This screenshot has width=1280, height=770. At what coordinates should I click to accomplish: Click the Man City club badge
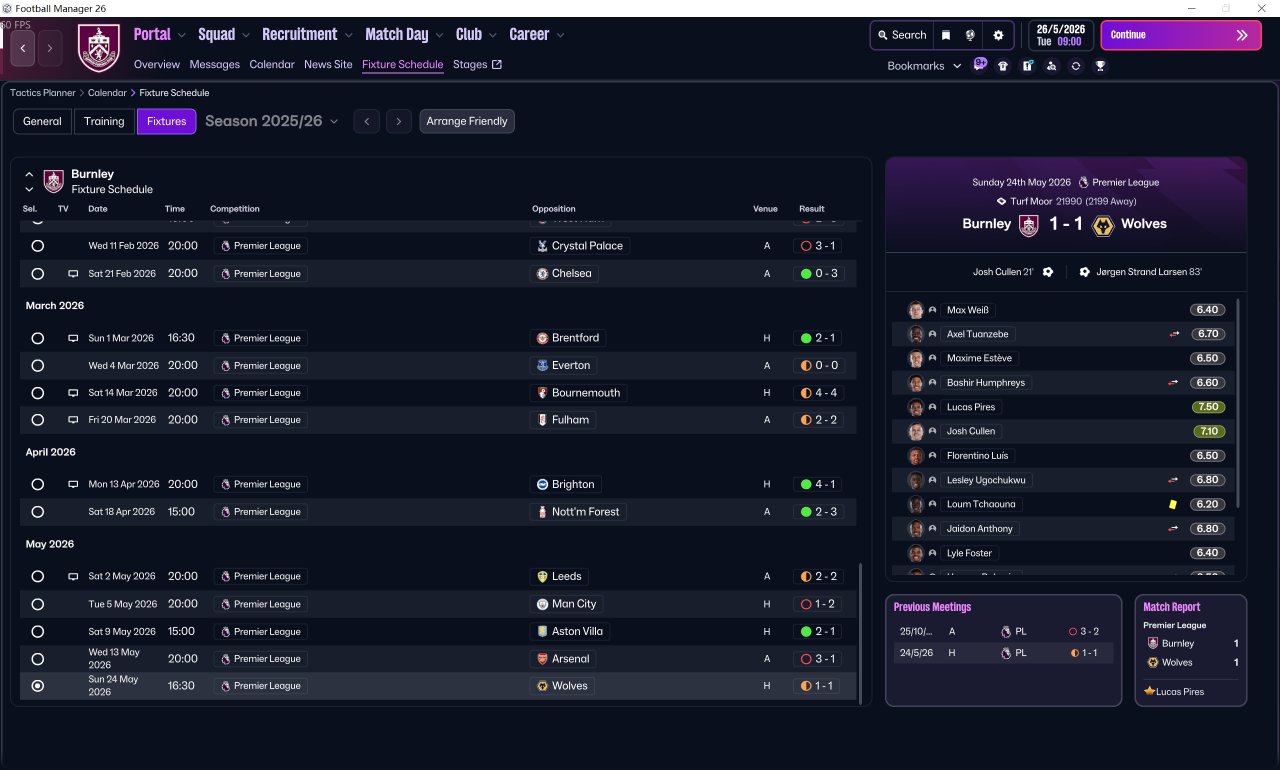[542, 604]
